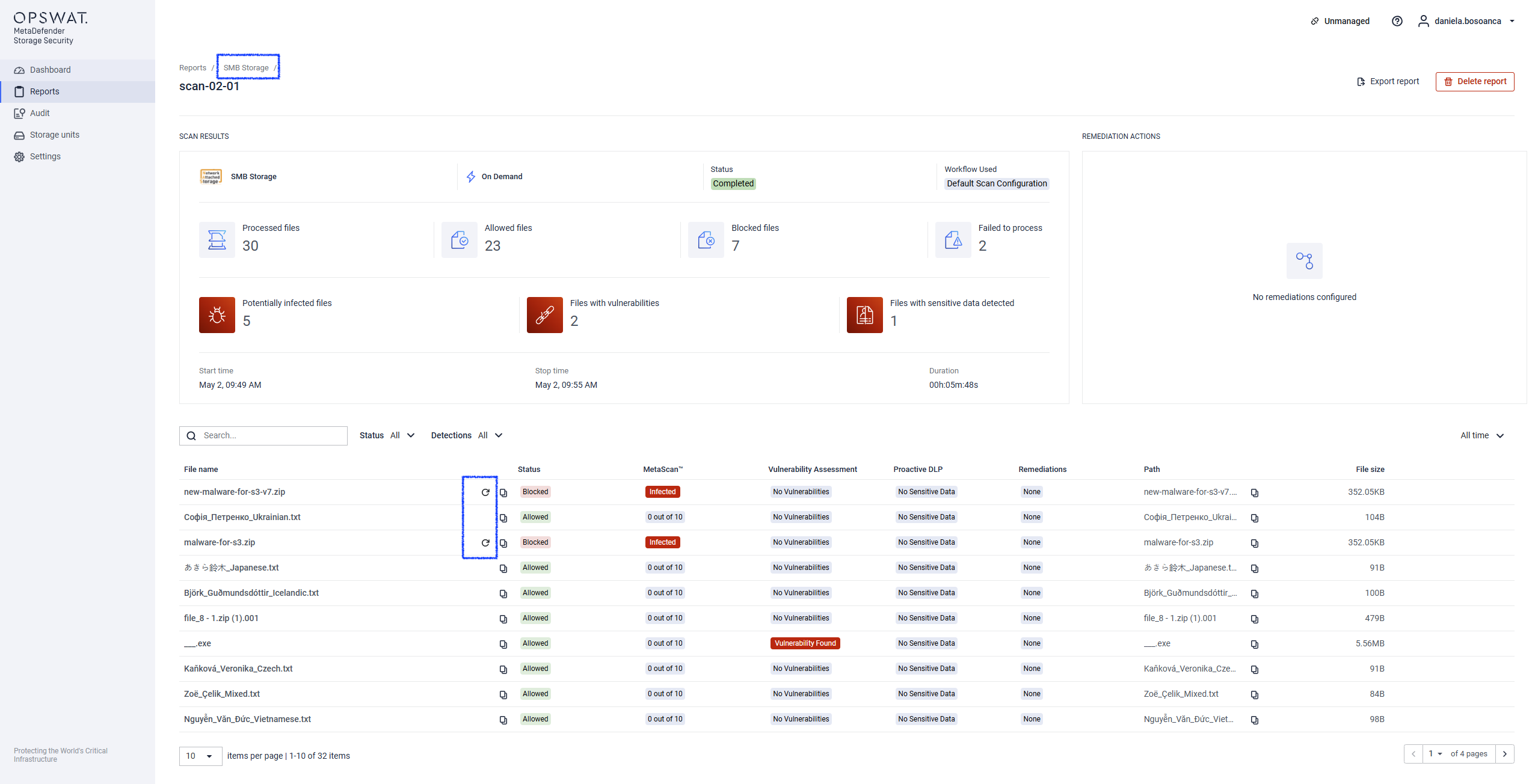The width and height of the screenshot is (1538, 784).
Task: Copy the Nguyễn Vietnamese.txt file name
Action: (x=503, y=720)
